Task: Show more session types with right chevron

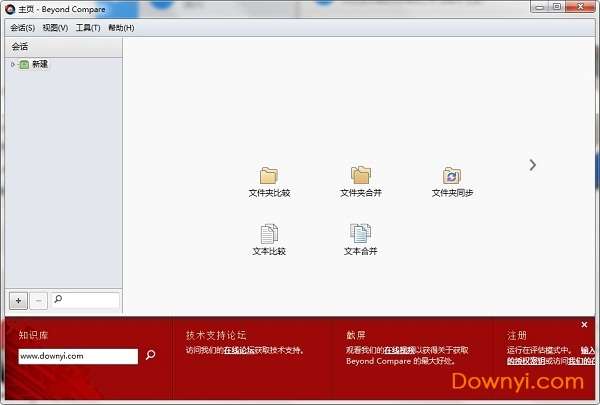Action: (533, 165)
